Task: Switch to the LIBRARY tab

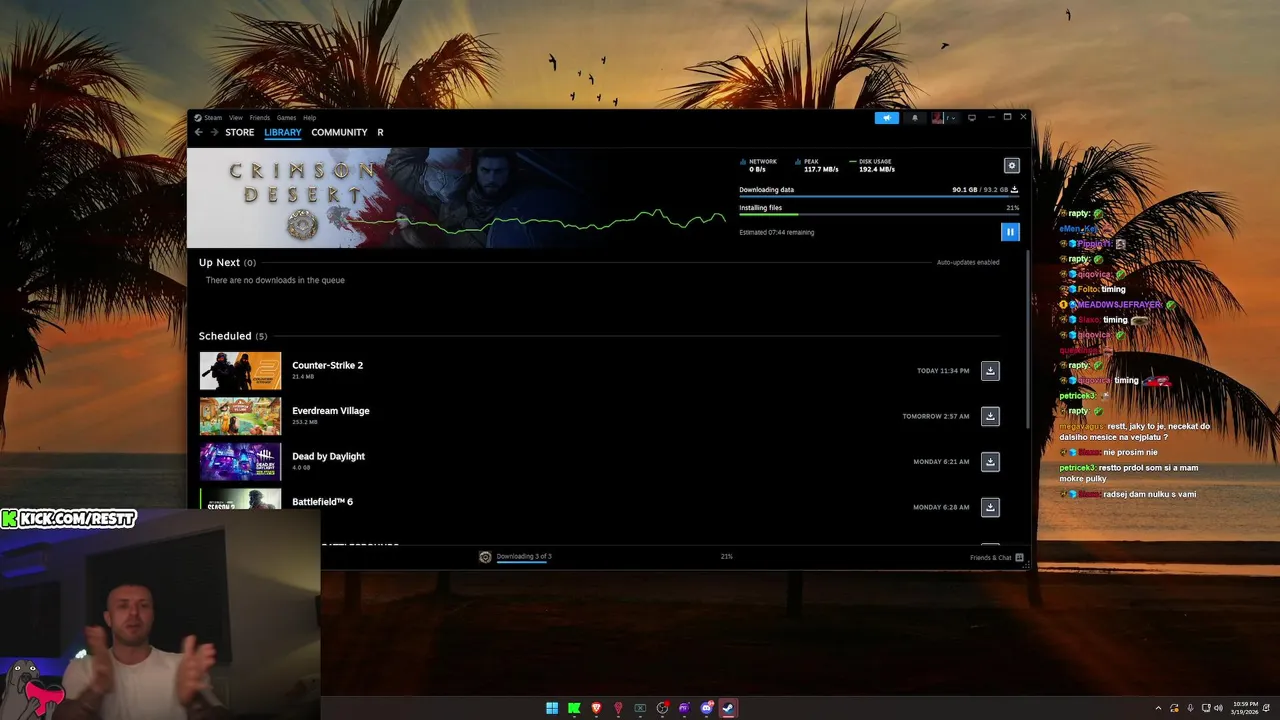Action: [x=283, y=132]
